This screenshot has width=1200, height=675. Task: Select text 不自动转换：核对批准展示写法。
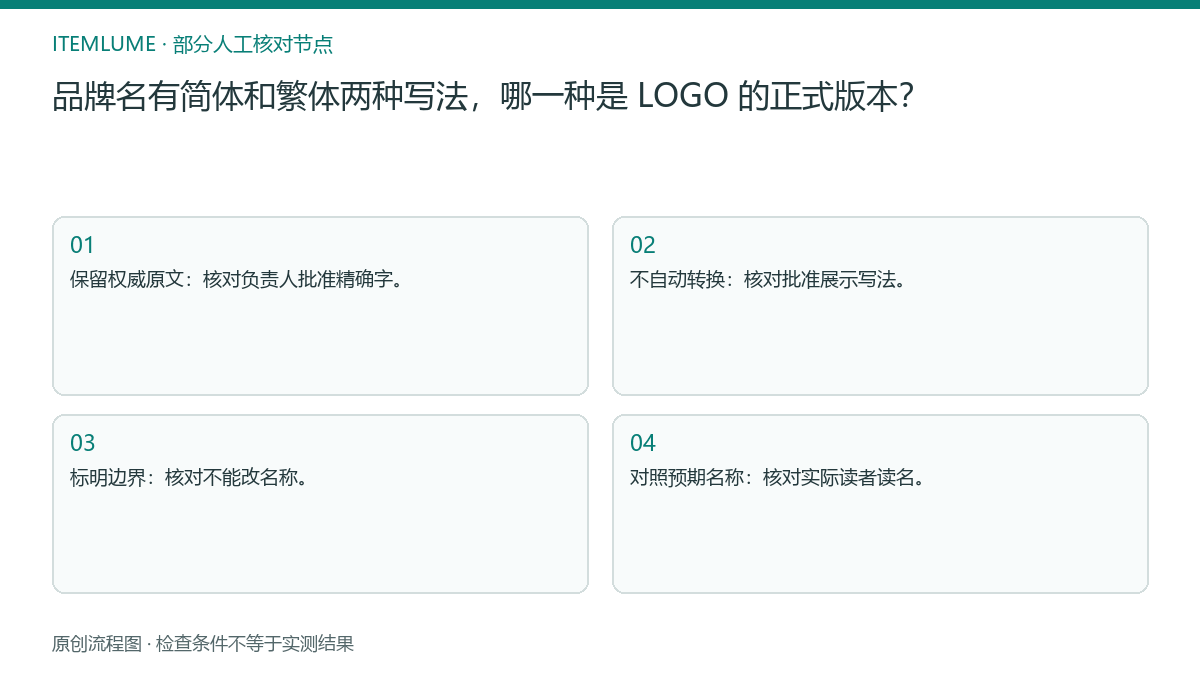[x=770, y=279]
